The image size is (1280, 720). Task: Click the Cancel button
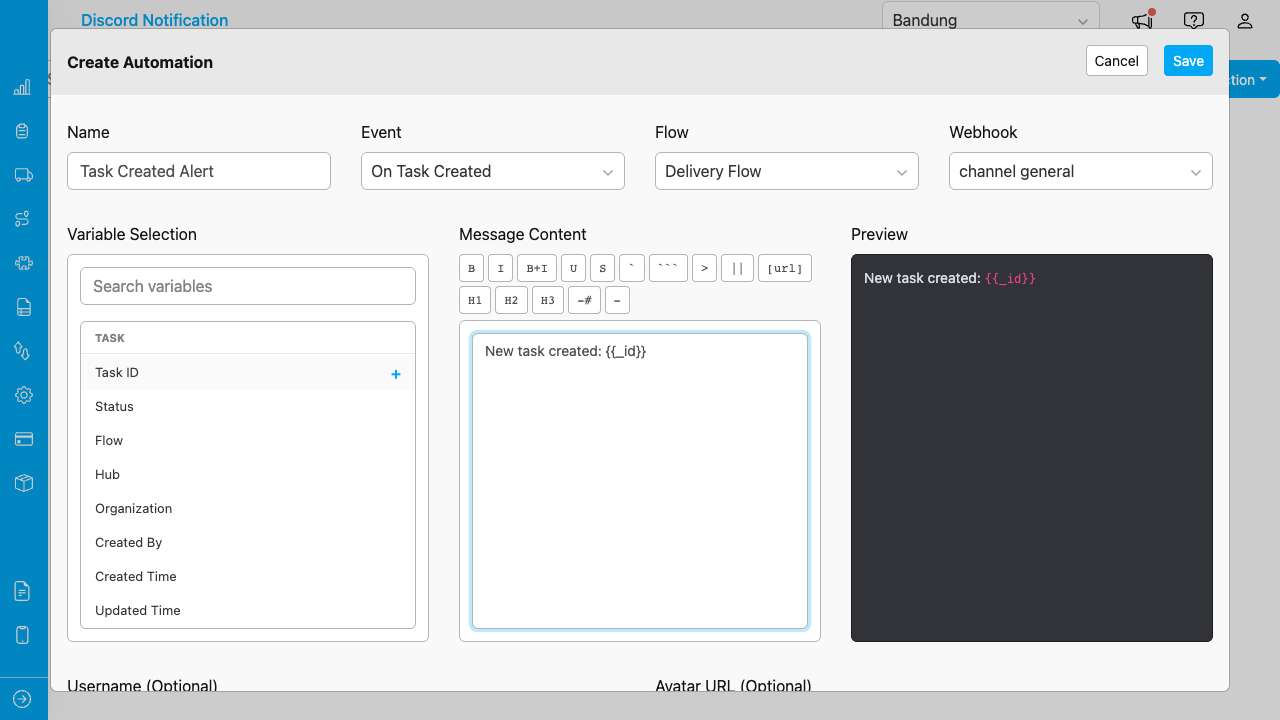coord(1117,61)
